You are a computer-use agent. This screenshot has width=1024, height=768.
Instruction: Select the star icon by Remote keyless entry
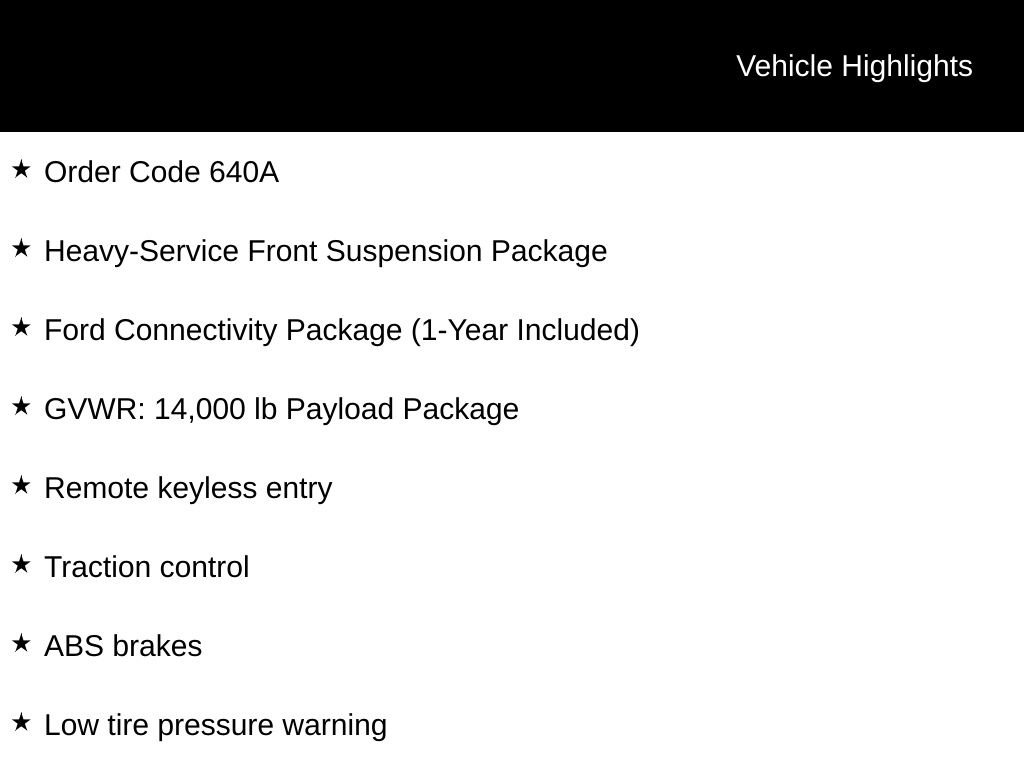[21, 485]
